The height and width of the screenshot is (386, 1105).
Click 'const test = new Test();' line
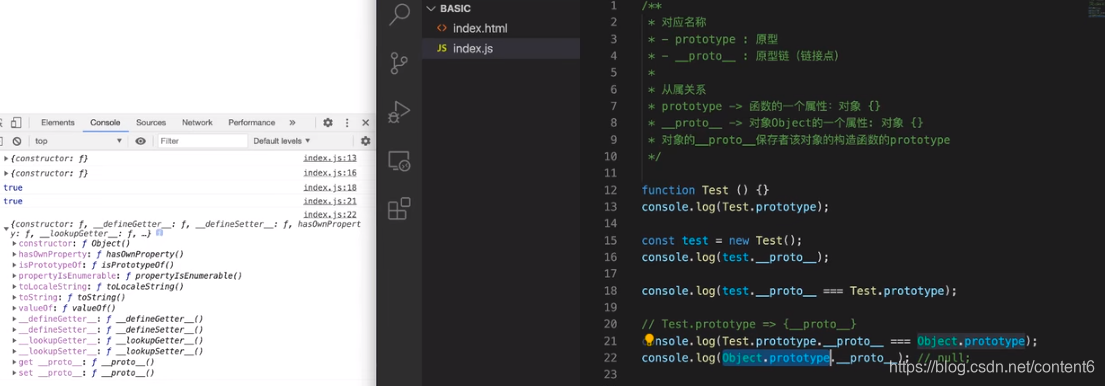pyautogui.click(x=722, y=240)
